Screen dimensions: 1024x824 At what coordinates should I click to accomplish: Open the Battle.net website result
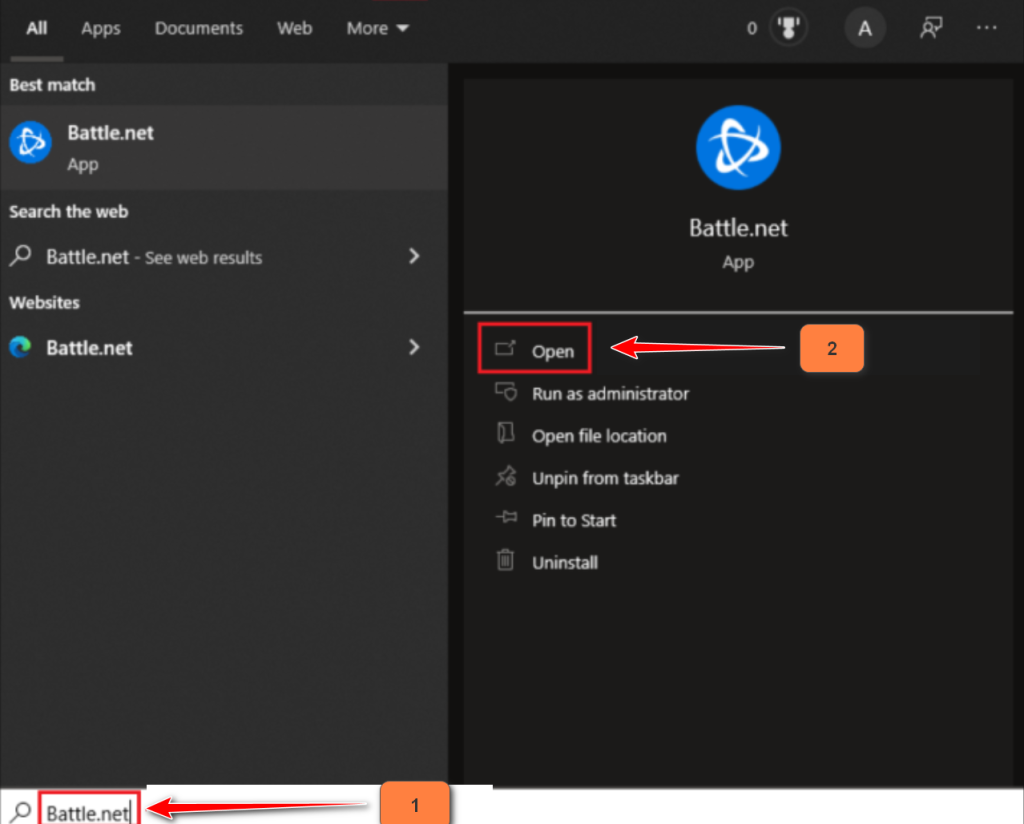[224, 347]
